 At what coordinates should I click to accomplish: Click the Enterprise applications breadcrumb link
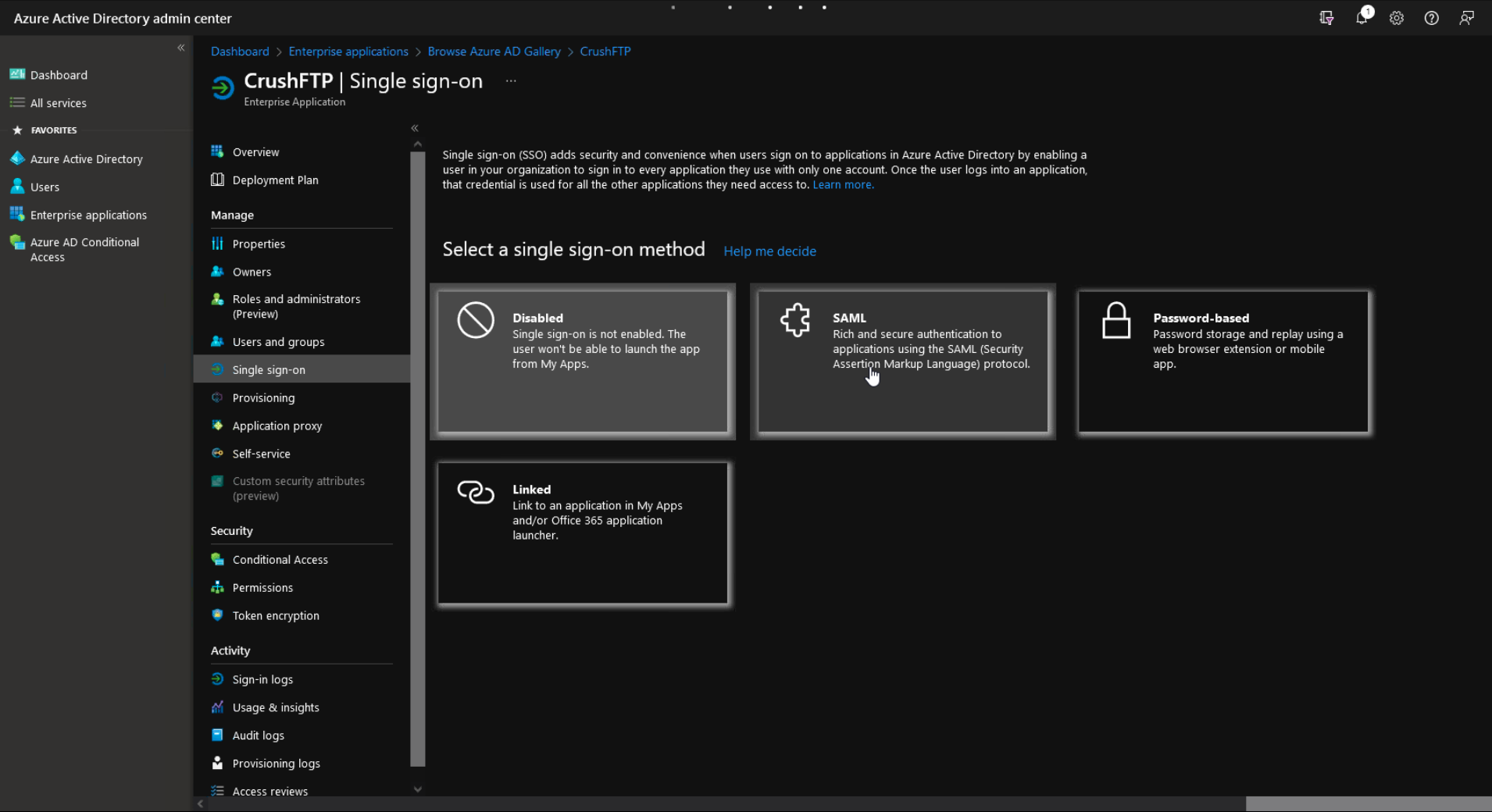(x=348, y=52)
